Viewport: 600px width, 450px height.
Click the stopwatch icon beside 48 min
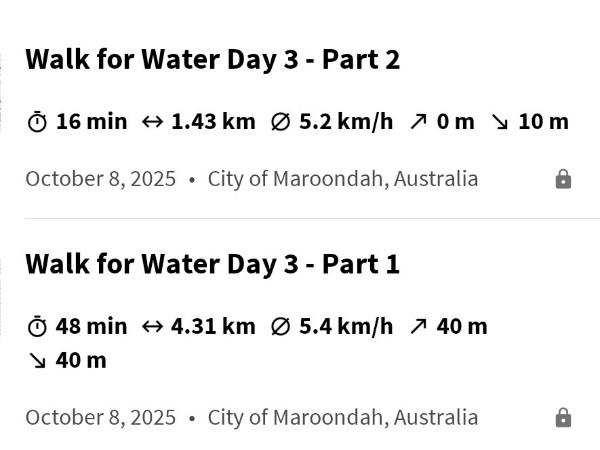(37, 326)
